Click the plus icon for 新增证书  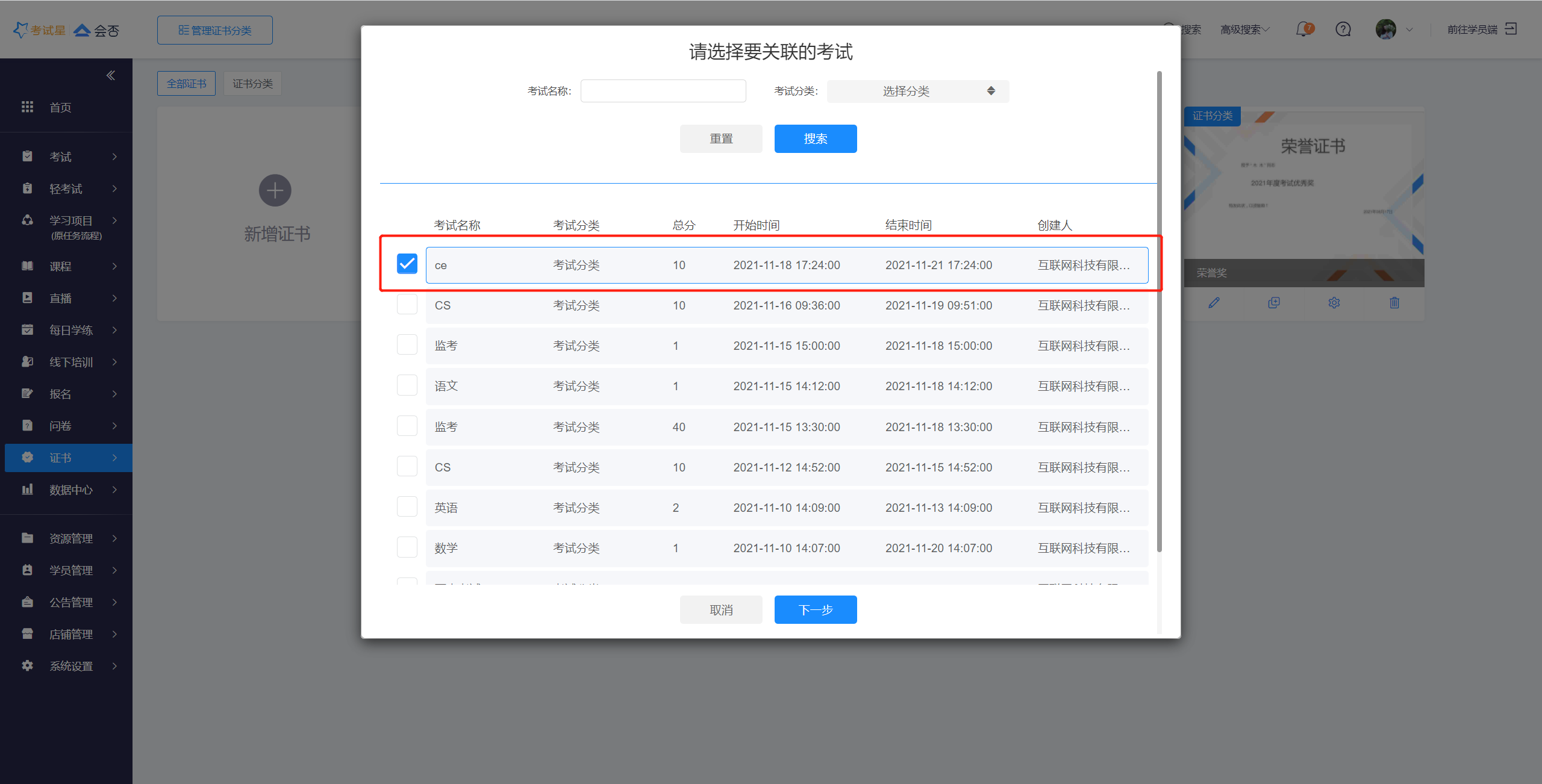tap(275, 191)
